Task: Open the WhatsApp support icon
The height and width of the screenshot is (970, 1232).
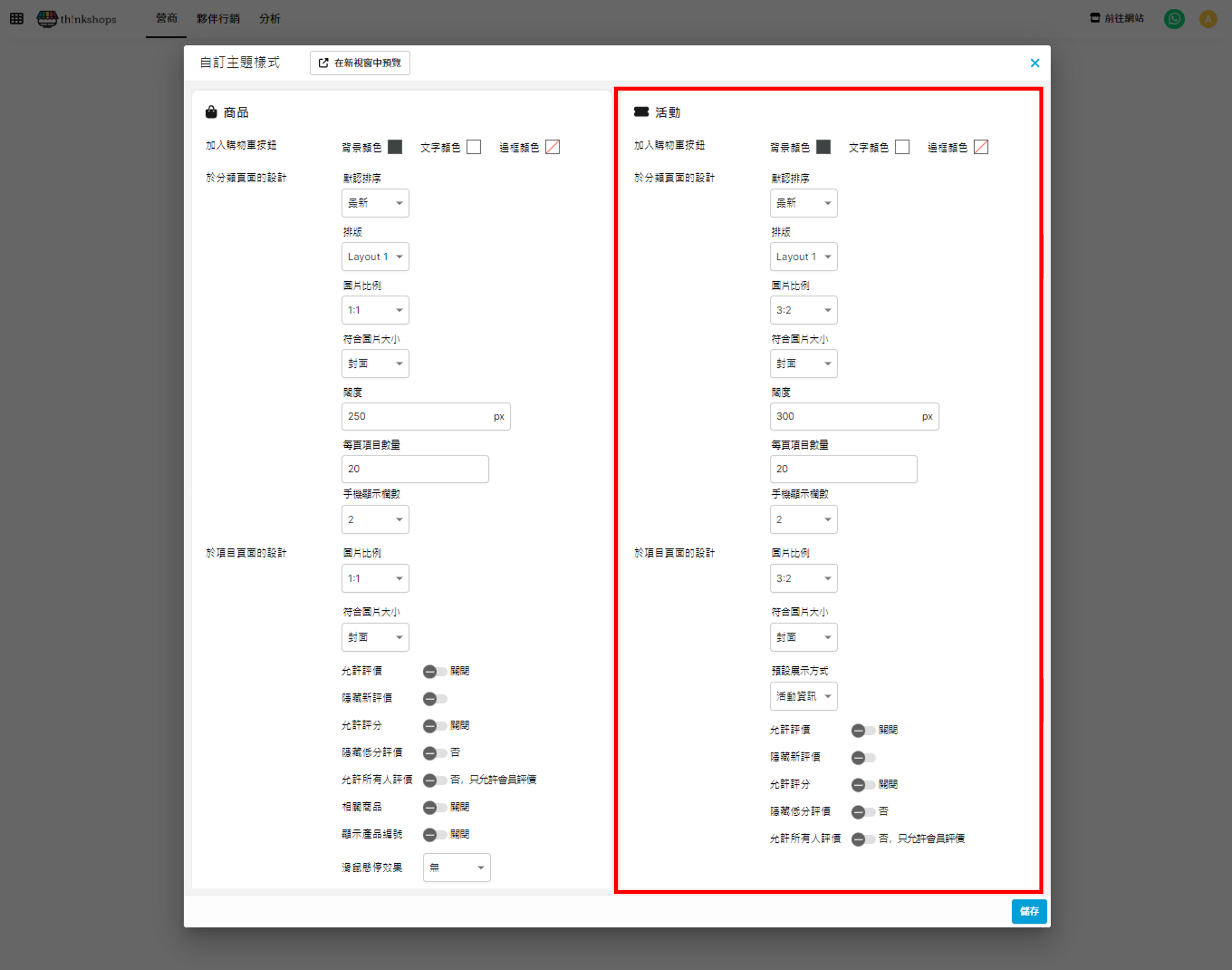Action: tap(1173, 19)
